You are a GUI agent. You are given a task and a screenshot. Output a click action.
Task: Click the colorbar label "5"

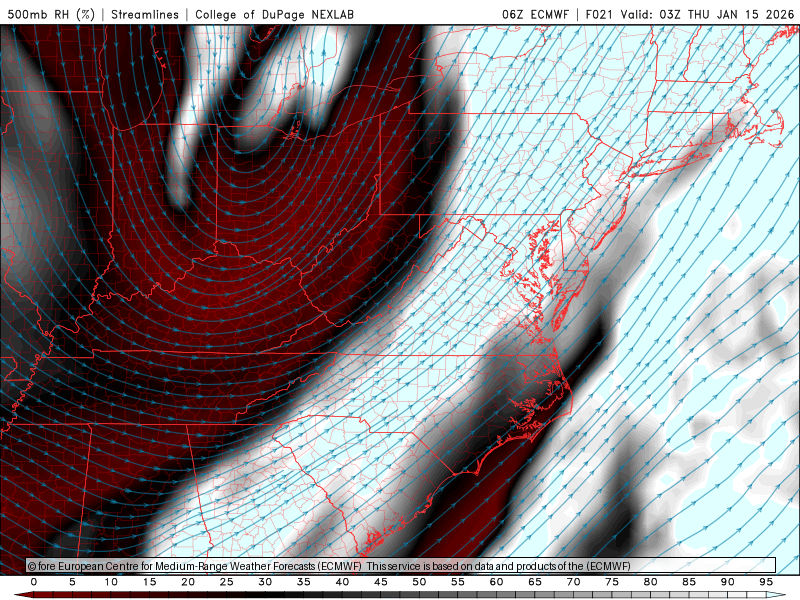point(72,582)
